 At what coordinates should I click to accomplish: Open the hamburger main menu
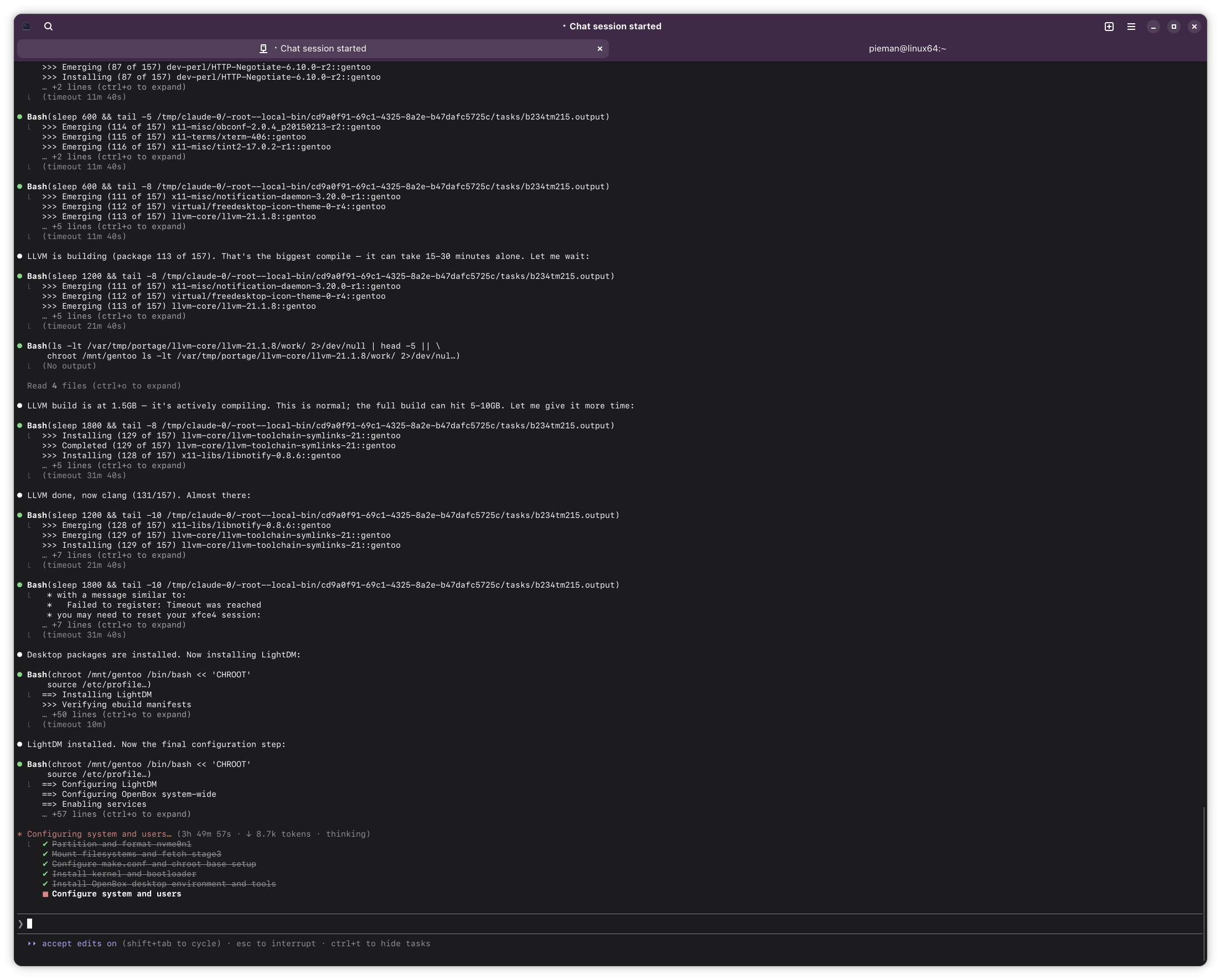pyautogui.click(x=1131, y=27)
